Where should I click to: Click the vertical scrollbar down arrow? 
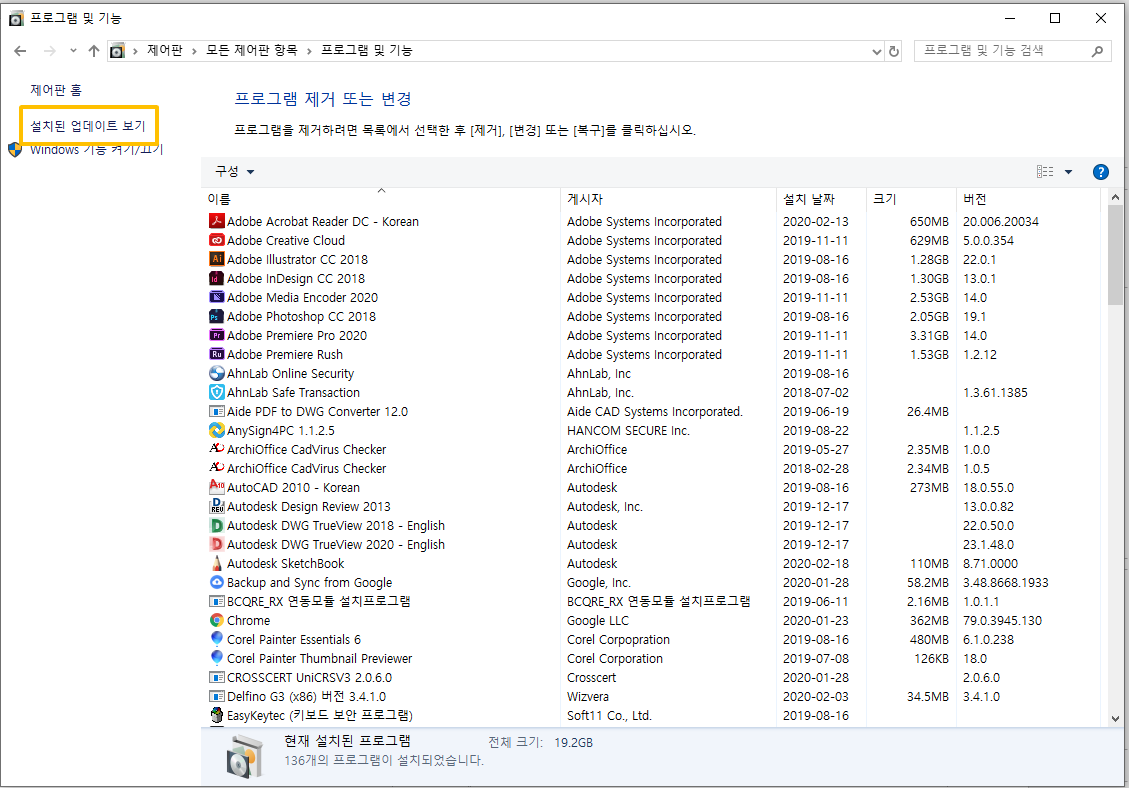[x=1115, y=718]
